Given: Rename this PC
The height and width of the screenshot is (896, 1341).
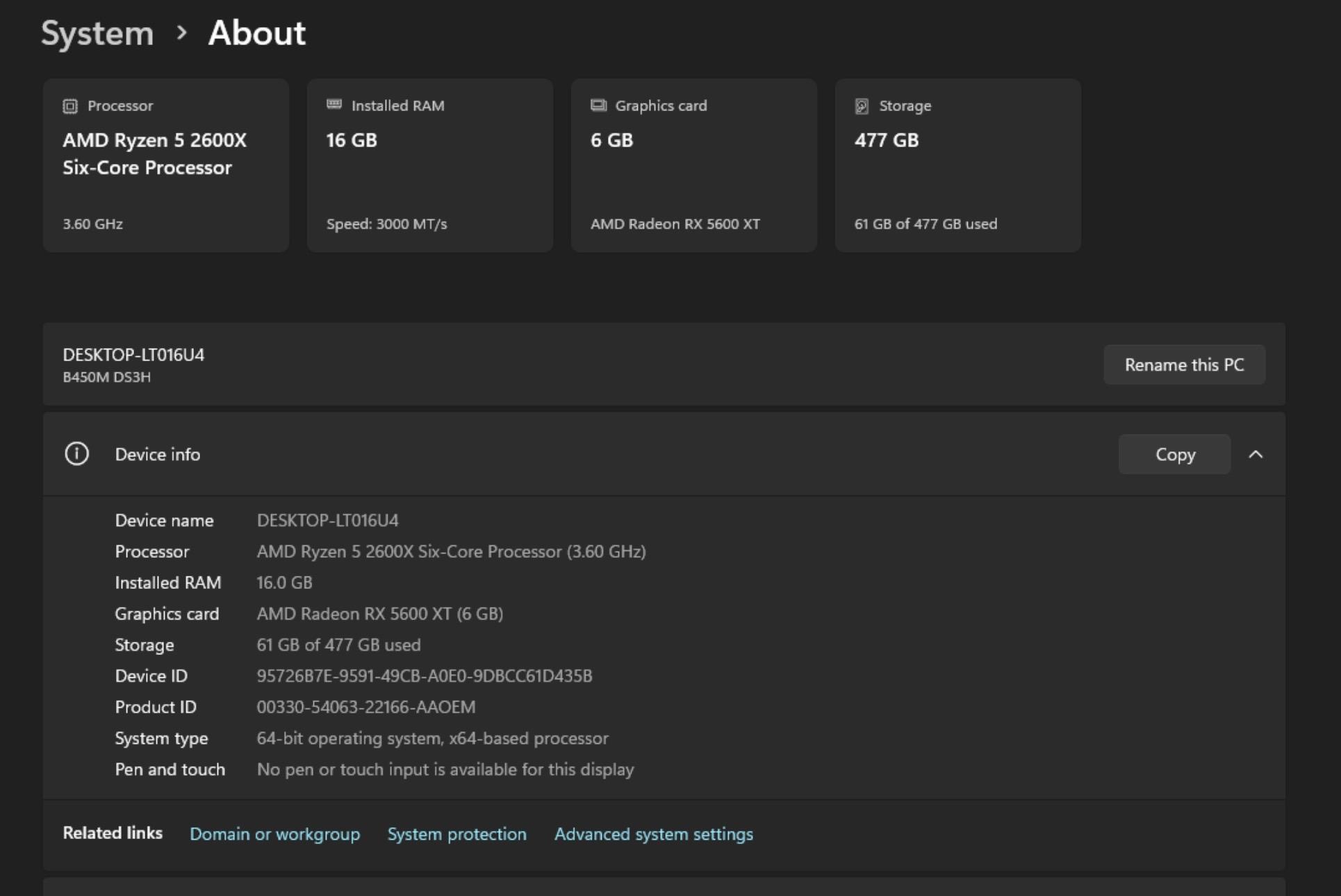Looking at the screenshot, I should [x=1184, y=365].
